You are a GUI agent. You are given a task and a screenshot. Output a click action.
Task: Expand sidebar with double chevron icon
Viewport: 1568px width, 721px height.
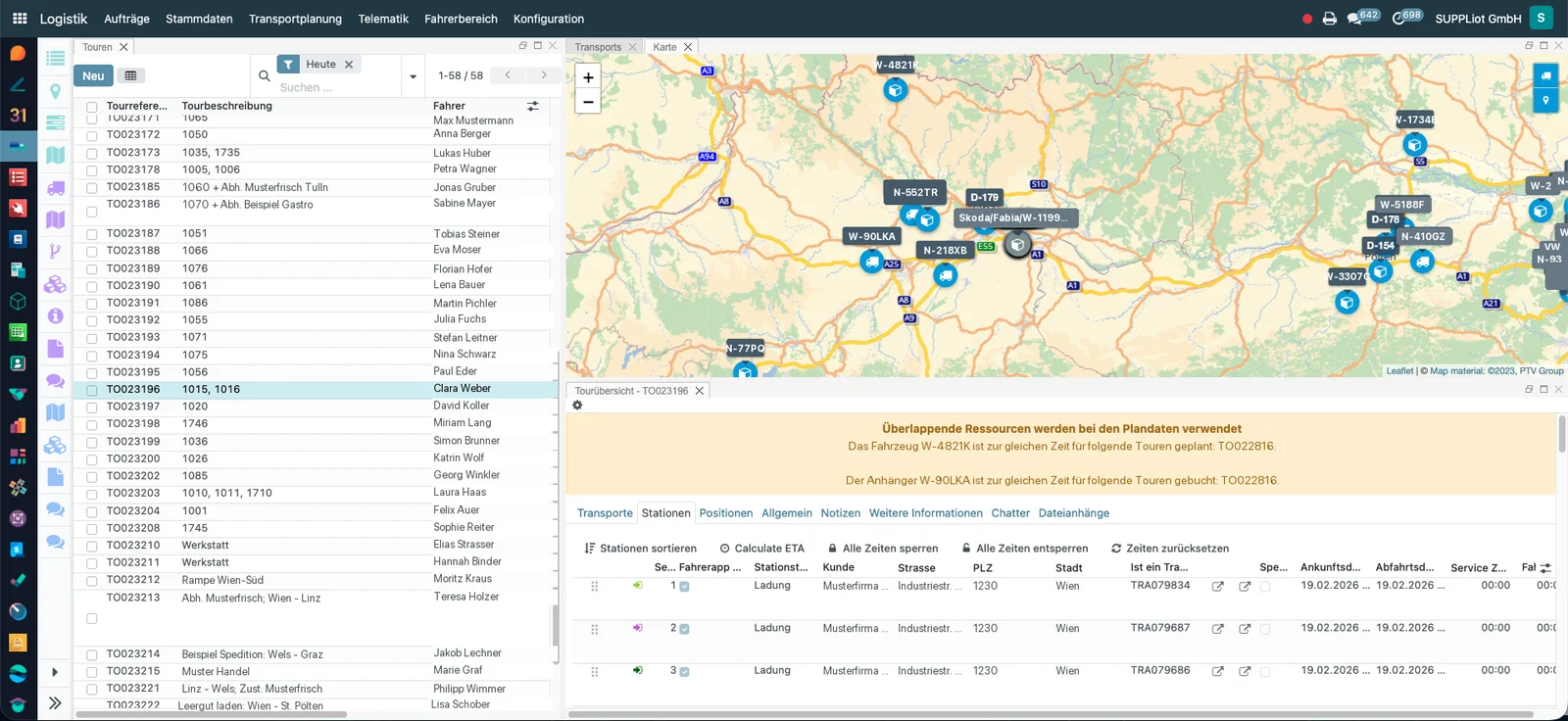point(55,702)
